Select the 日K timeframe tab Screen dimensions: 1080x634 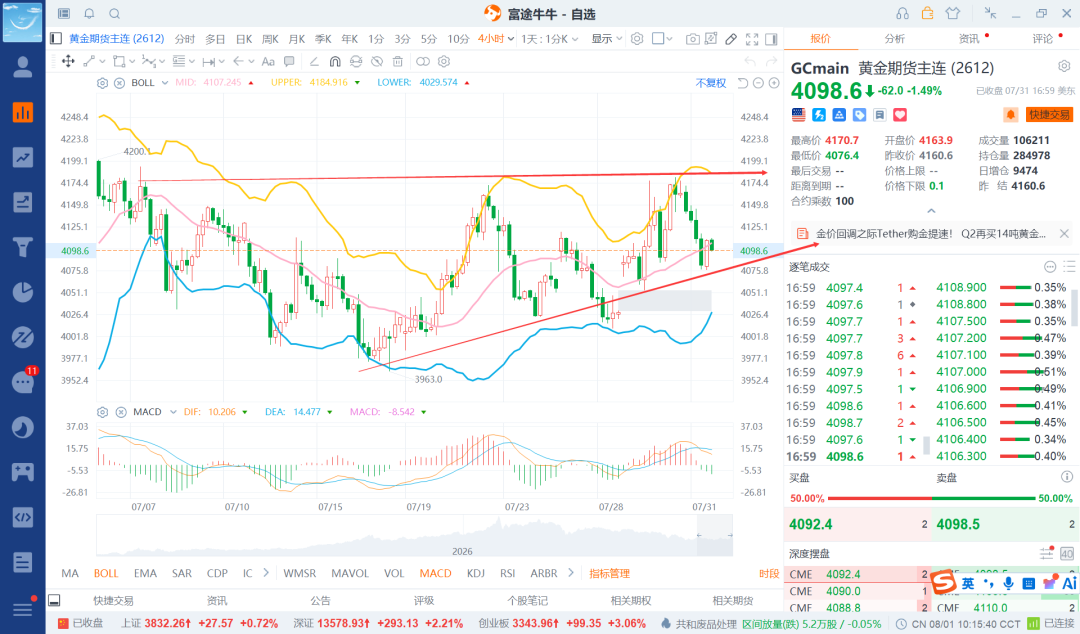(244, 39)
